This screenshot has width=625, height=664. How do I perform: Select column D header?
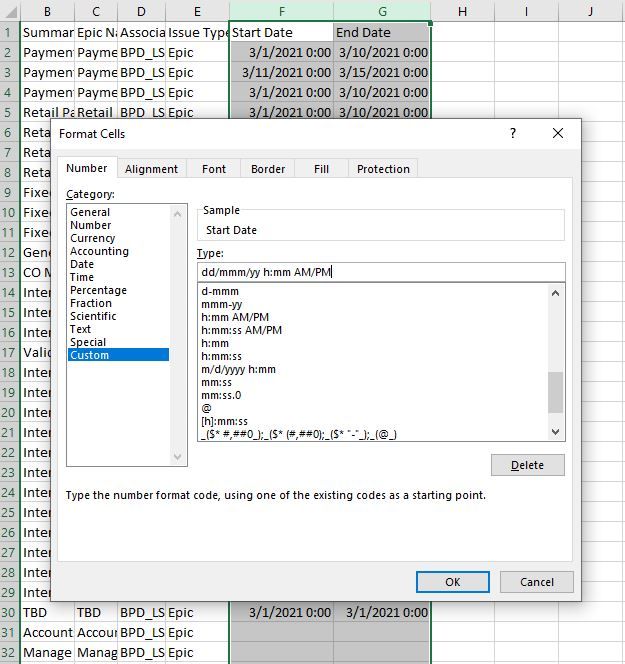point(141,11)
